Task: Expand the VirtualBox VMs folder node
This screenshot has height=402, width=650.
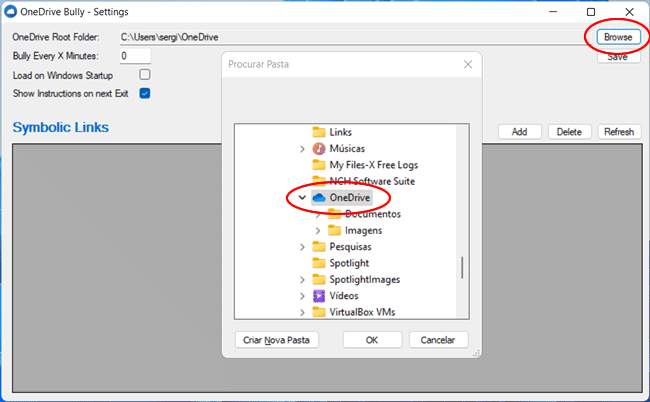Action: tap(302, 312)
